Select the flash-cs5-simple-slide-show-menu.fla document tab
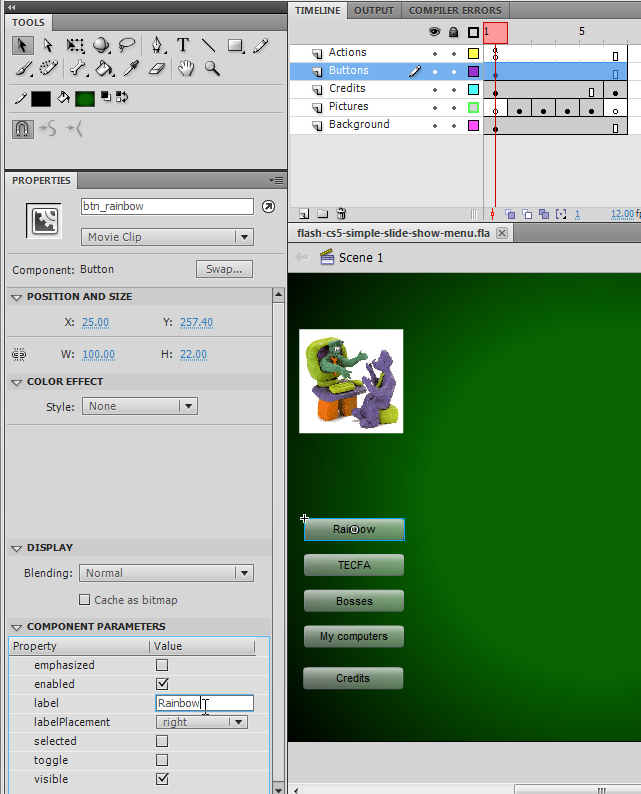 point(393,233)
